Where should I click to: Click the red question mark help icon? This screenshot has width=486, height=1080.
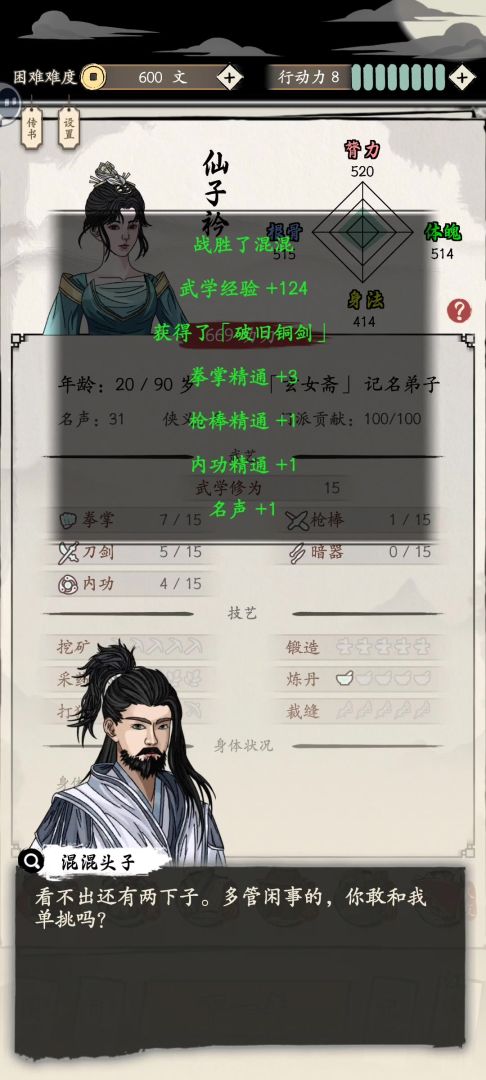coord(459,311)
